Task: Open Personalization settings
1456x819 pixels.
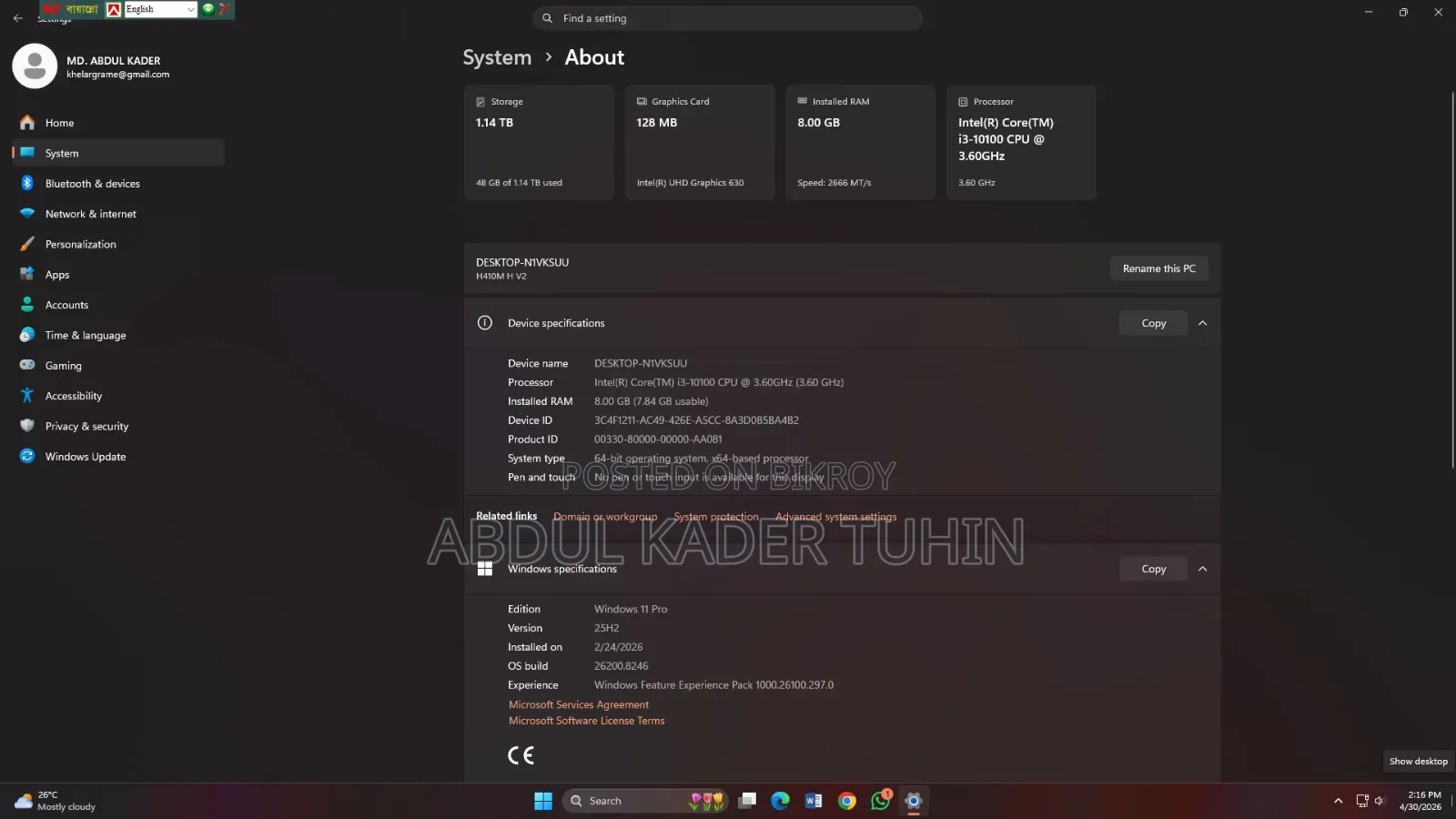Action: pos(118,244)
